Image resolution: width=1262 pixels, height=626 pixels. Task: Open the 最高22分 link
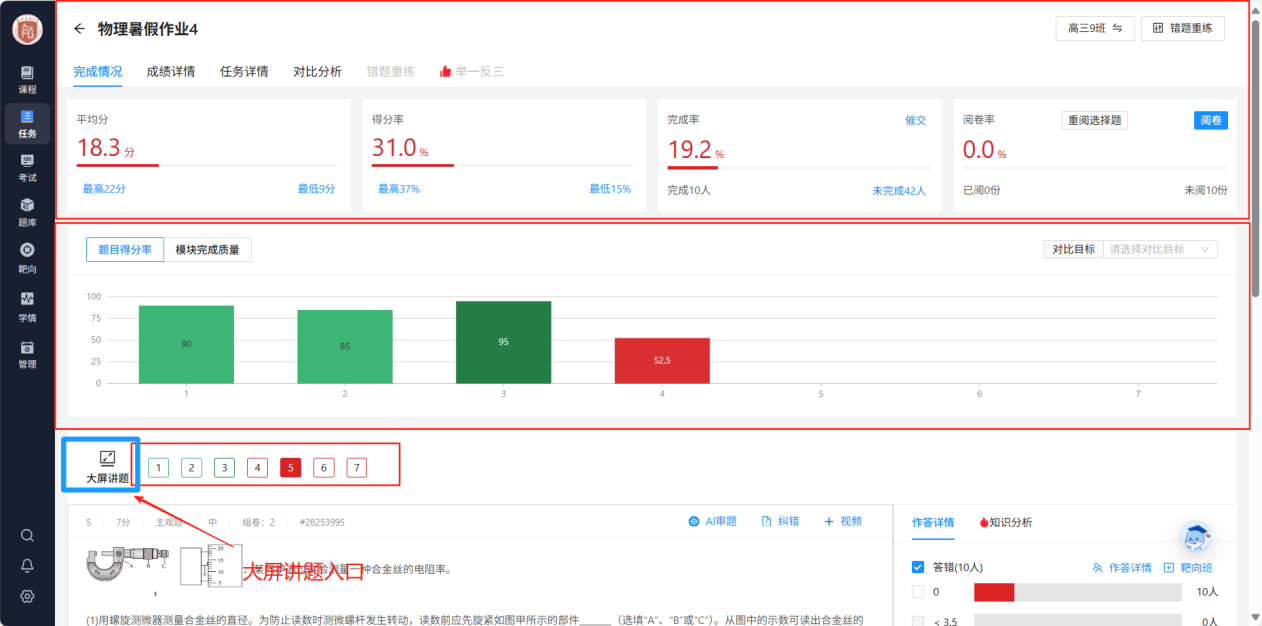coord(104,188)
